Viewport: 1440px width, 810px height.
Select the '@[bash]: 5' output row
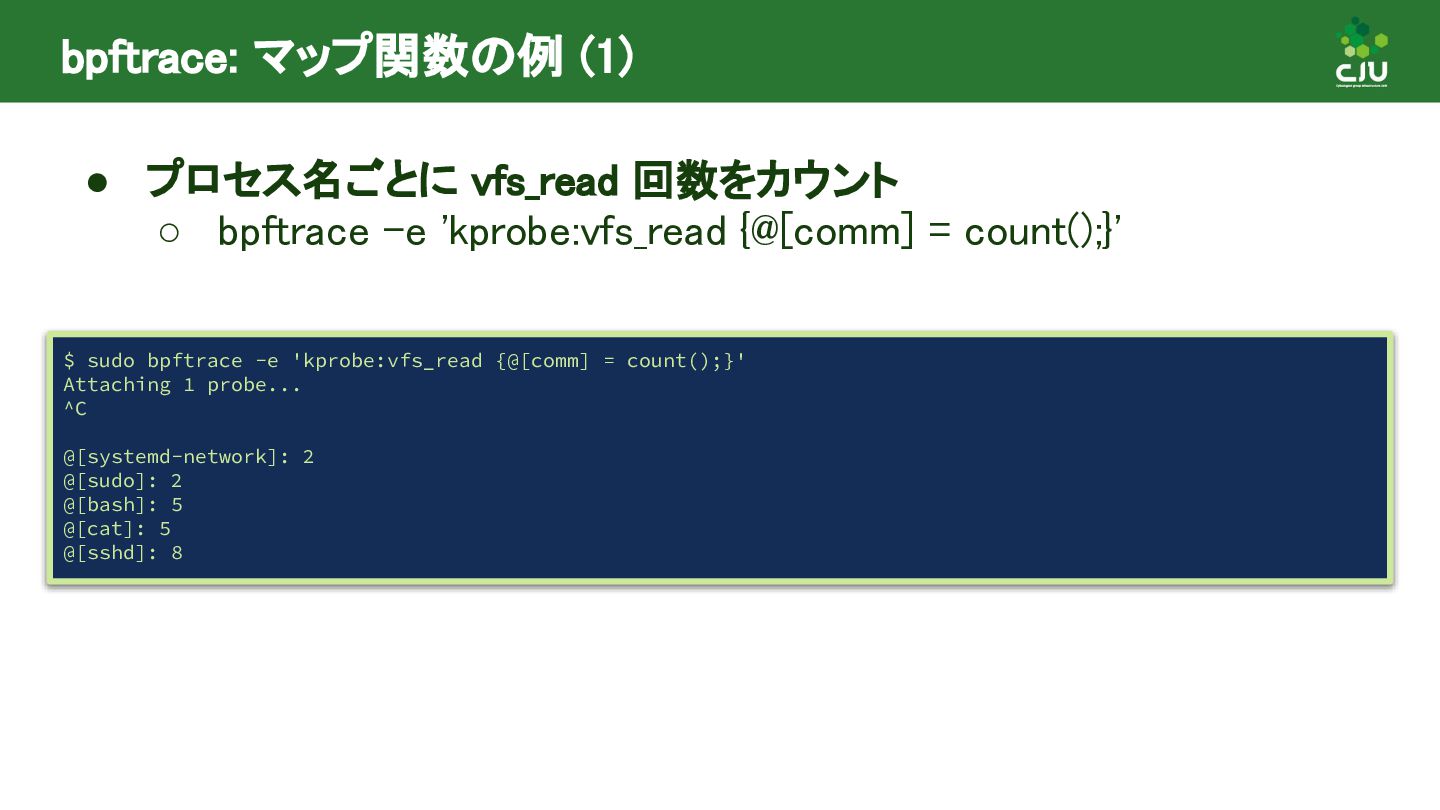click(x=123, y=505)
